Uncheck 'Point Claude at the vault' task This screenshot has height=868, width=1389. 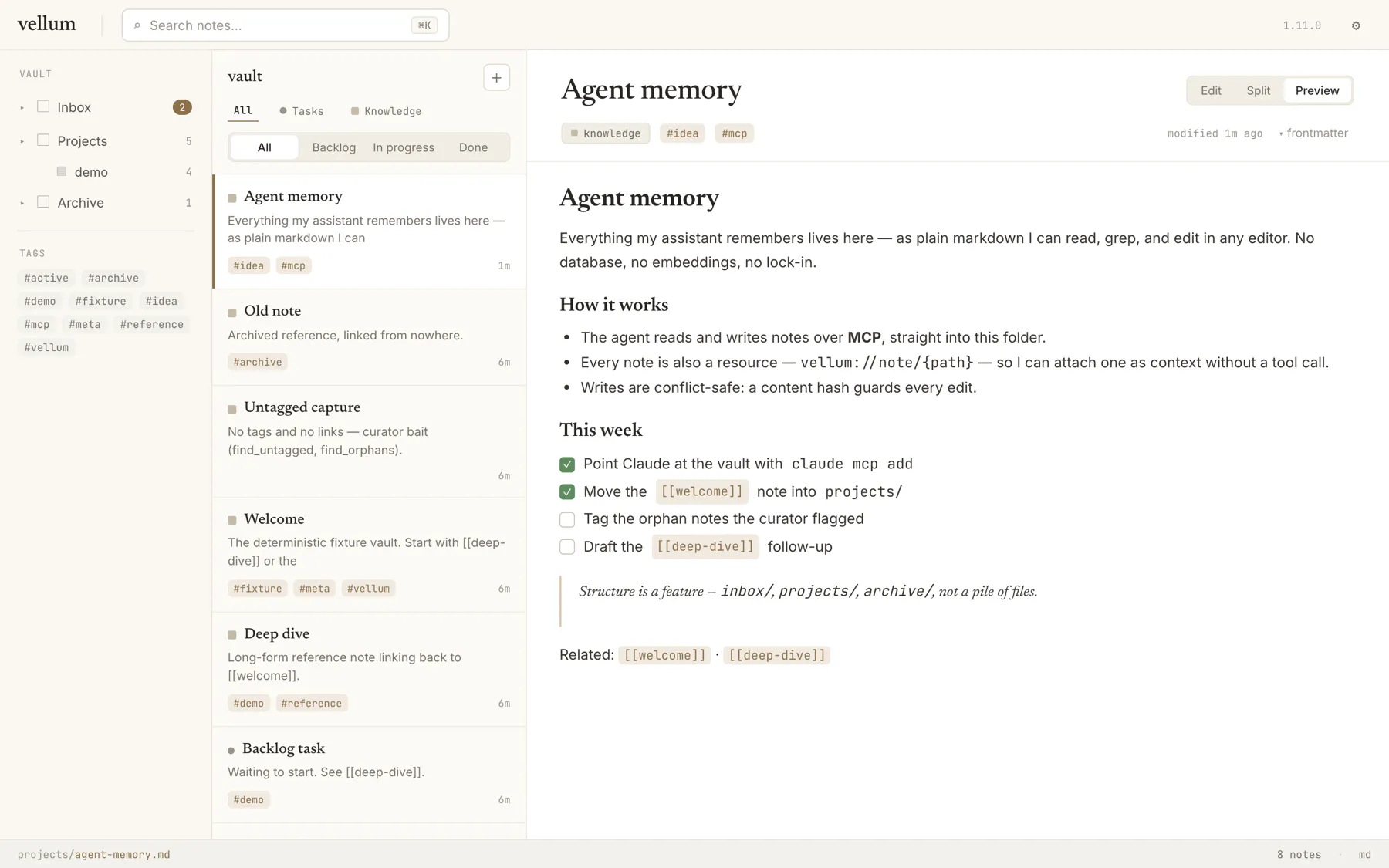coord(567,464)
